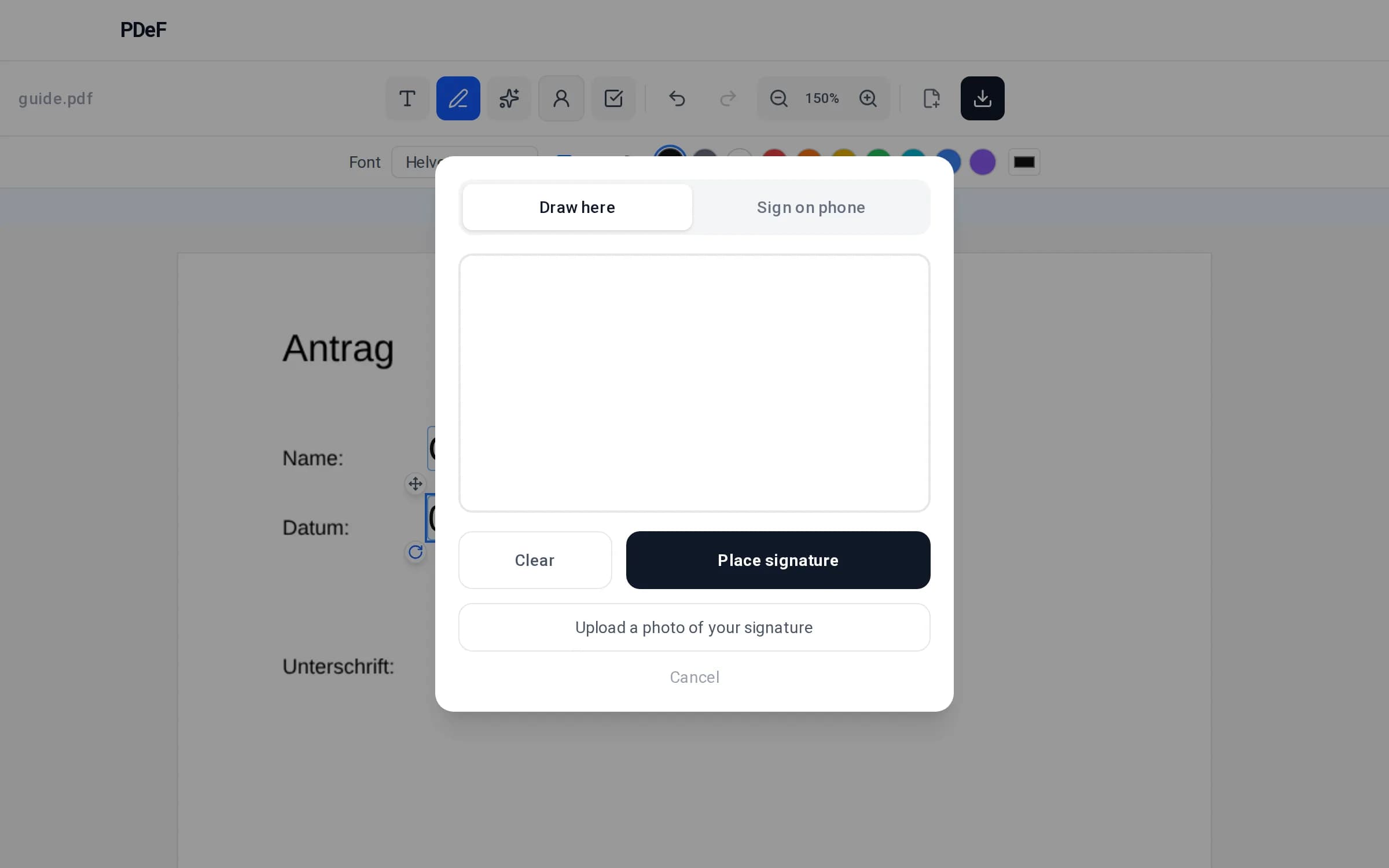Open the signature person tool
This screenshot has width=1389, height=868.
(x=561, y=98)
